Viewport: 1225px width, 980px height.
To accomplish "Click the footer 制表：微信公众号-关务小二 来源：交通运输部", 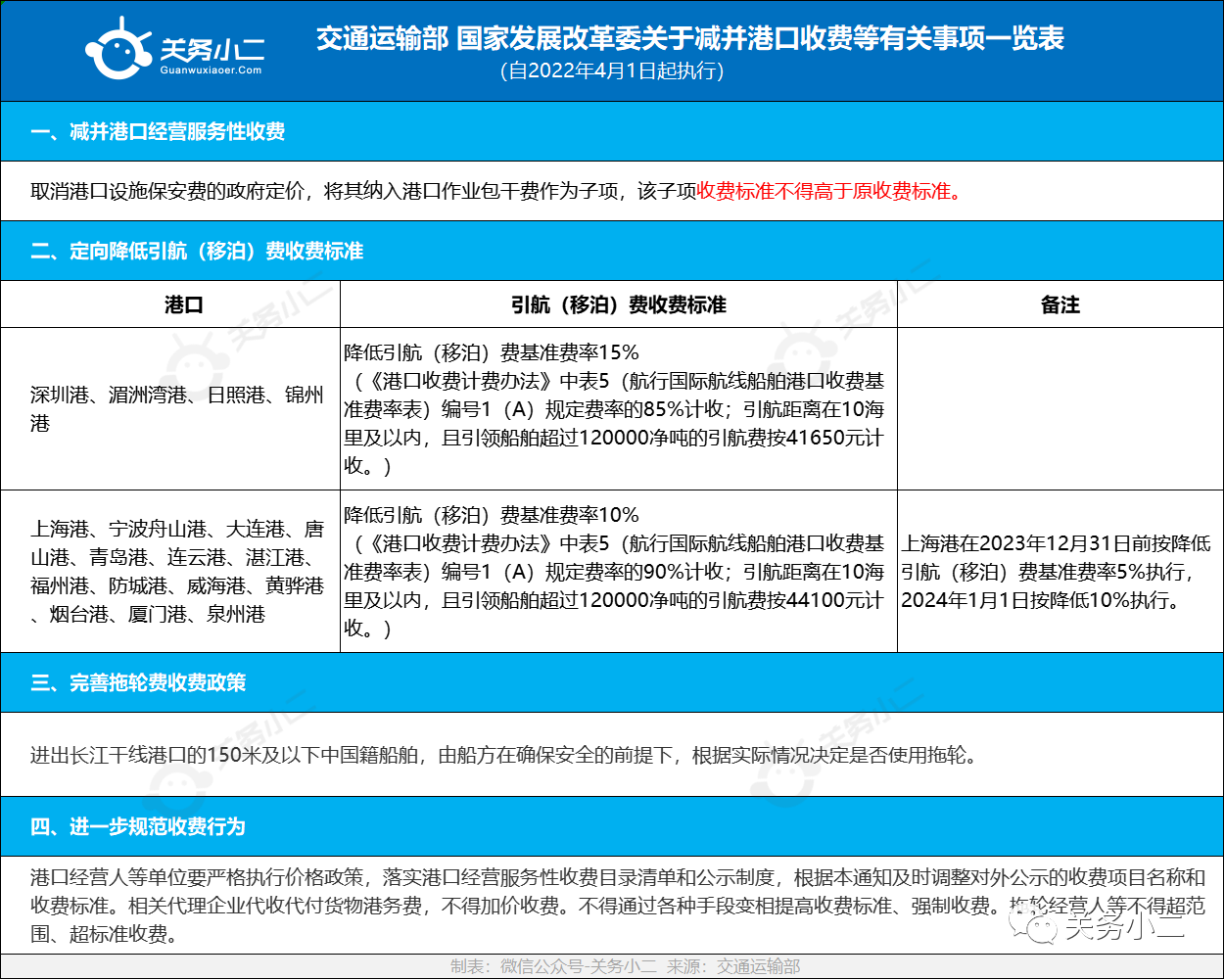I will point(625,966).
